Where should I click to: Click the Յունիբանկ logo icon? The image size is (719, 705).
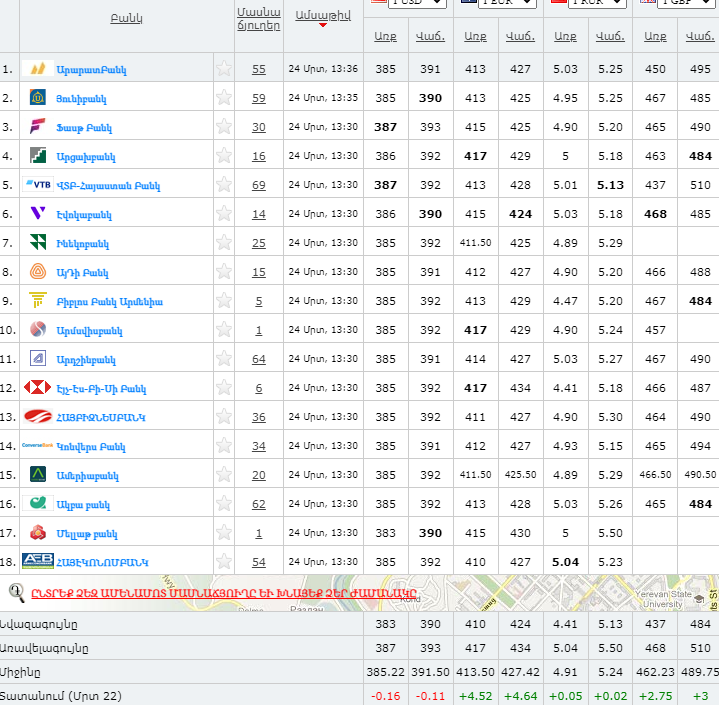coord(38,98)
